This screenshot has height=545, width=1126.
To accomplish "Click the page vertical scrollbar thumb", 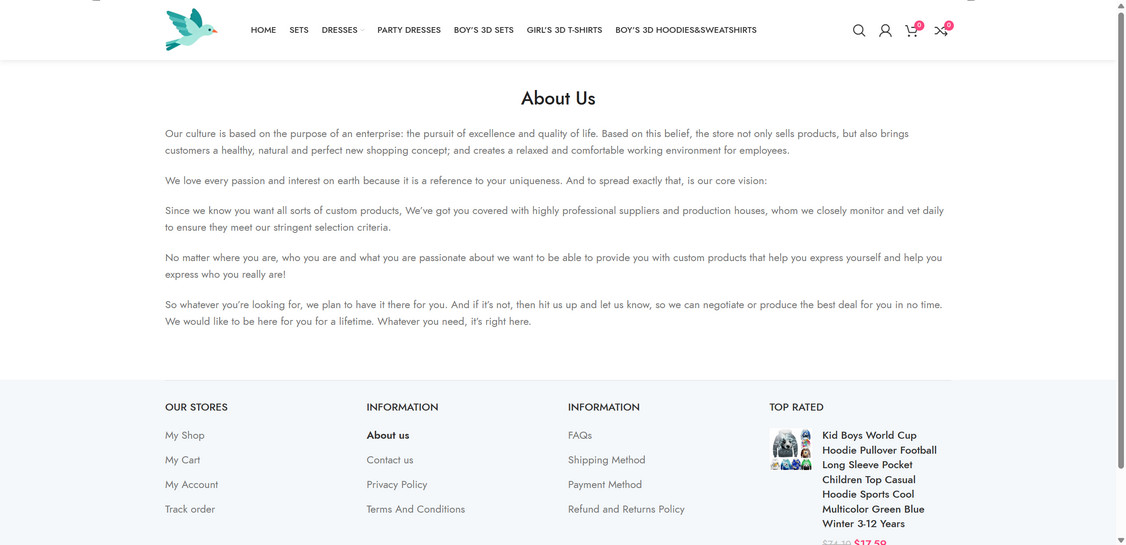I will coord(1120,241).
